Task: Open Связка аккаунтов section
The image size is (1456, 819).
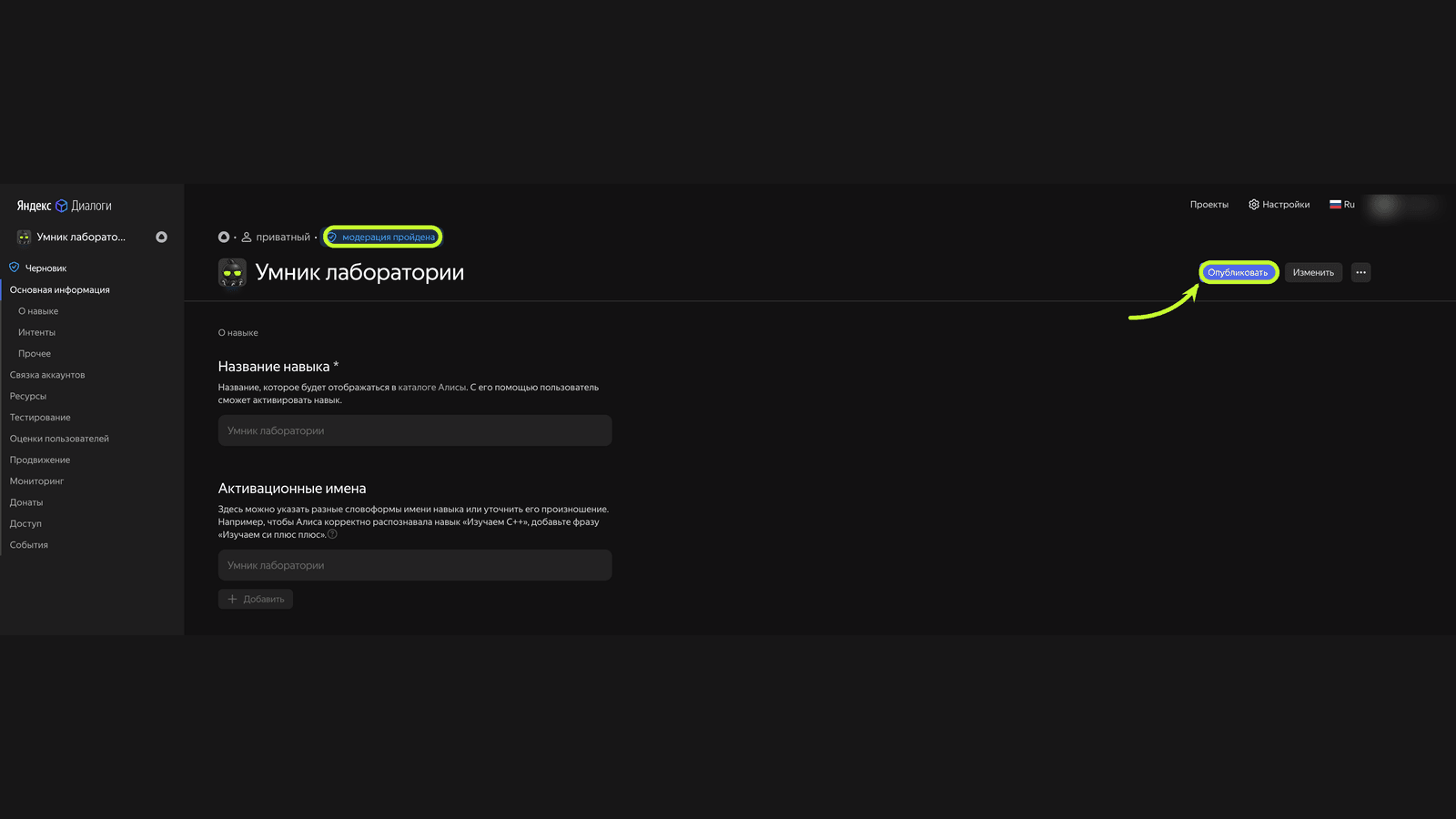Action: pos(47,375)
